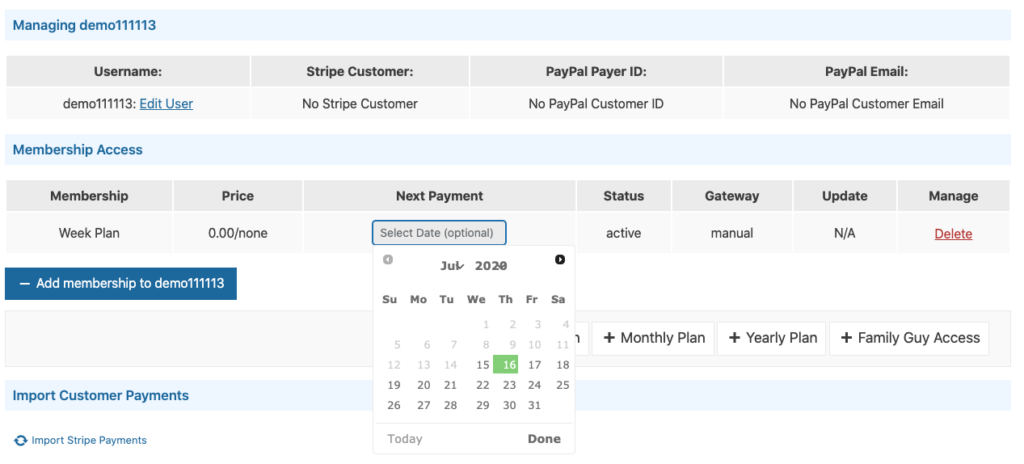The width and height of the screenshot is (1024, 464).
Task: Click the Import Stripe Payments refresh icon
Action: [x=20, y=441]
